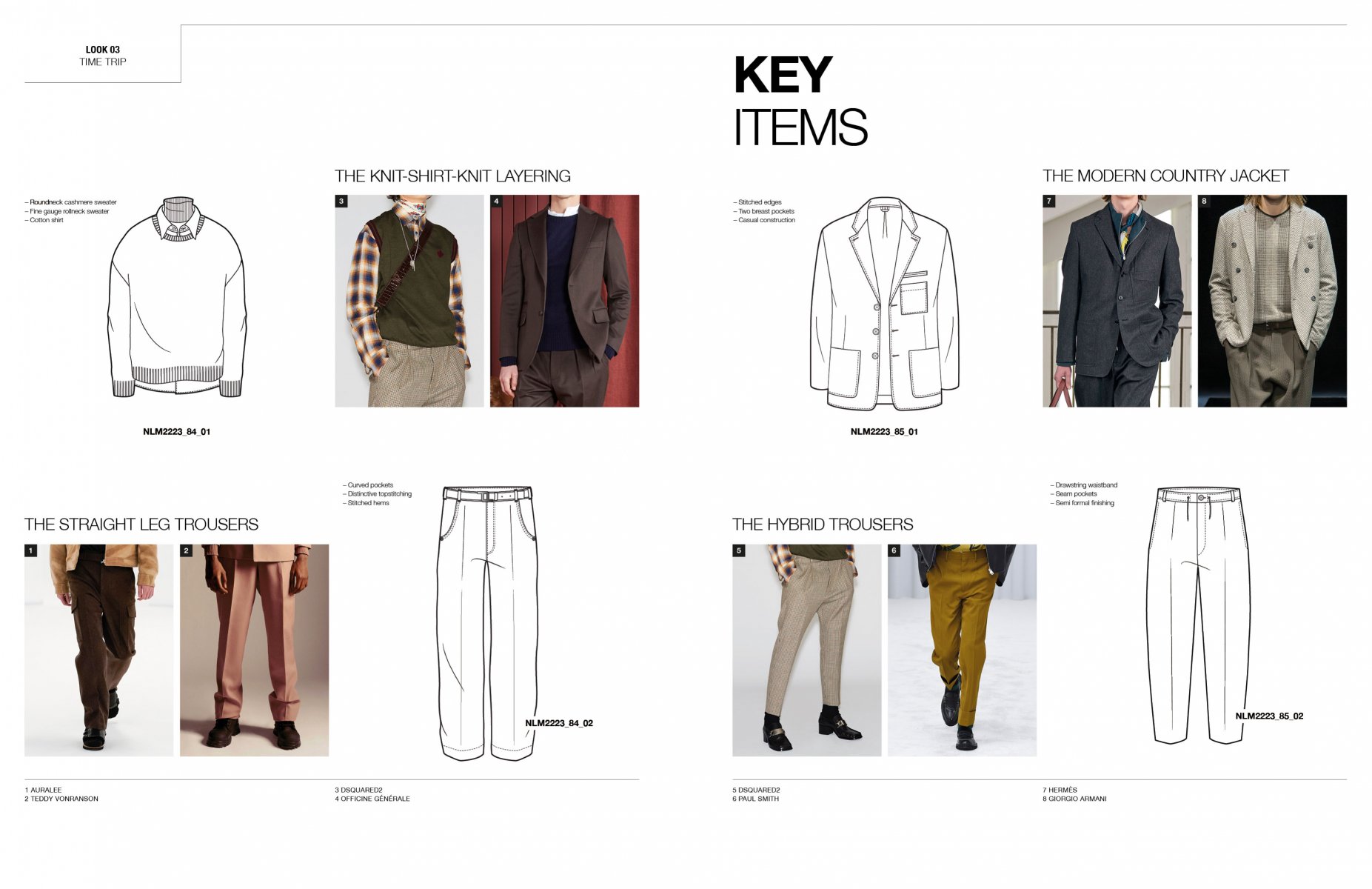The width and height of the screenshot is (1372, 889).
Task: Click style code NLM2223_85_02 label
Action: click(1269, 716)
